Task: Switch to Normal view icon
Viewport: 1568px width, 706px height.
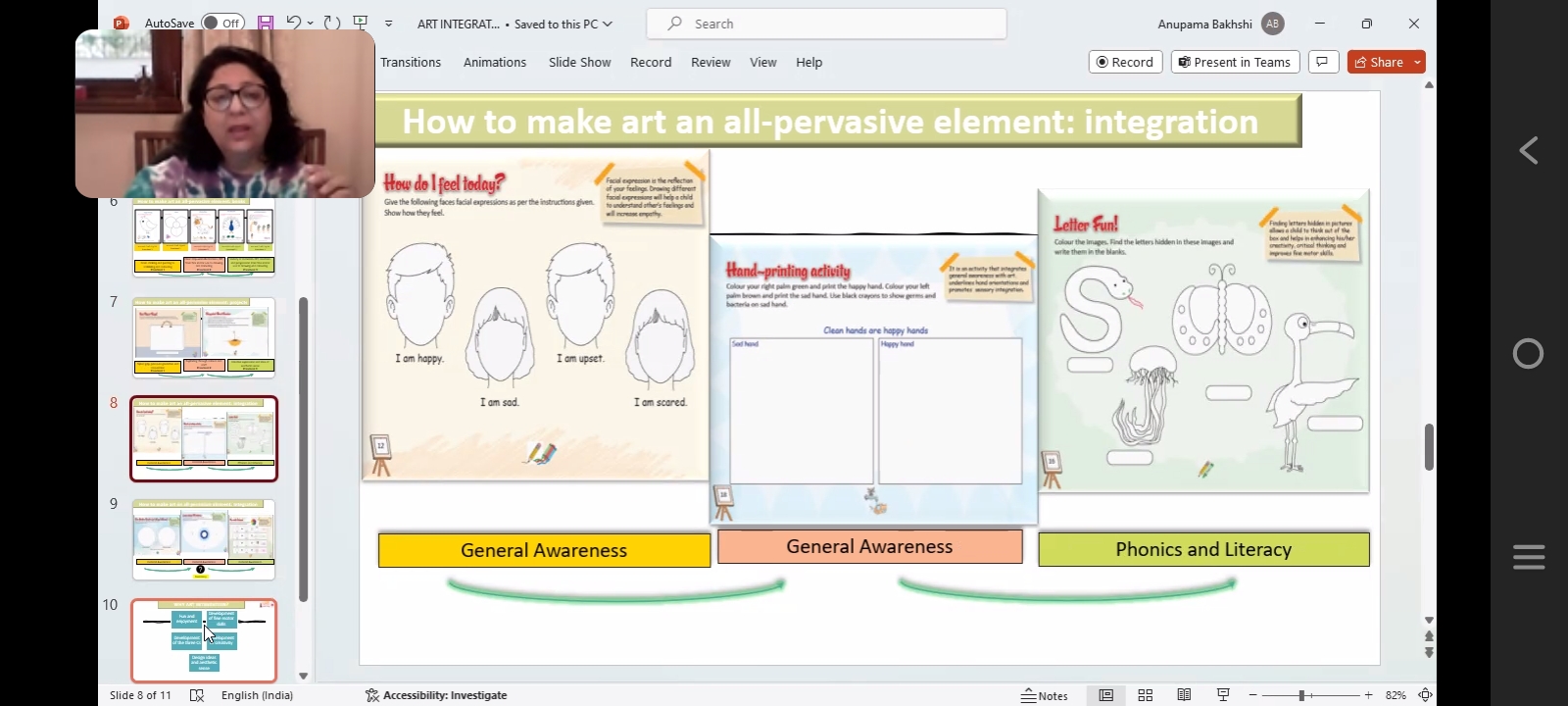Action: click(x=1105, y=695)
